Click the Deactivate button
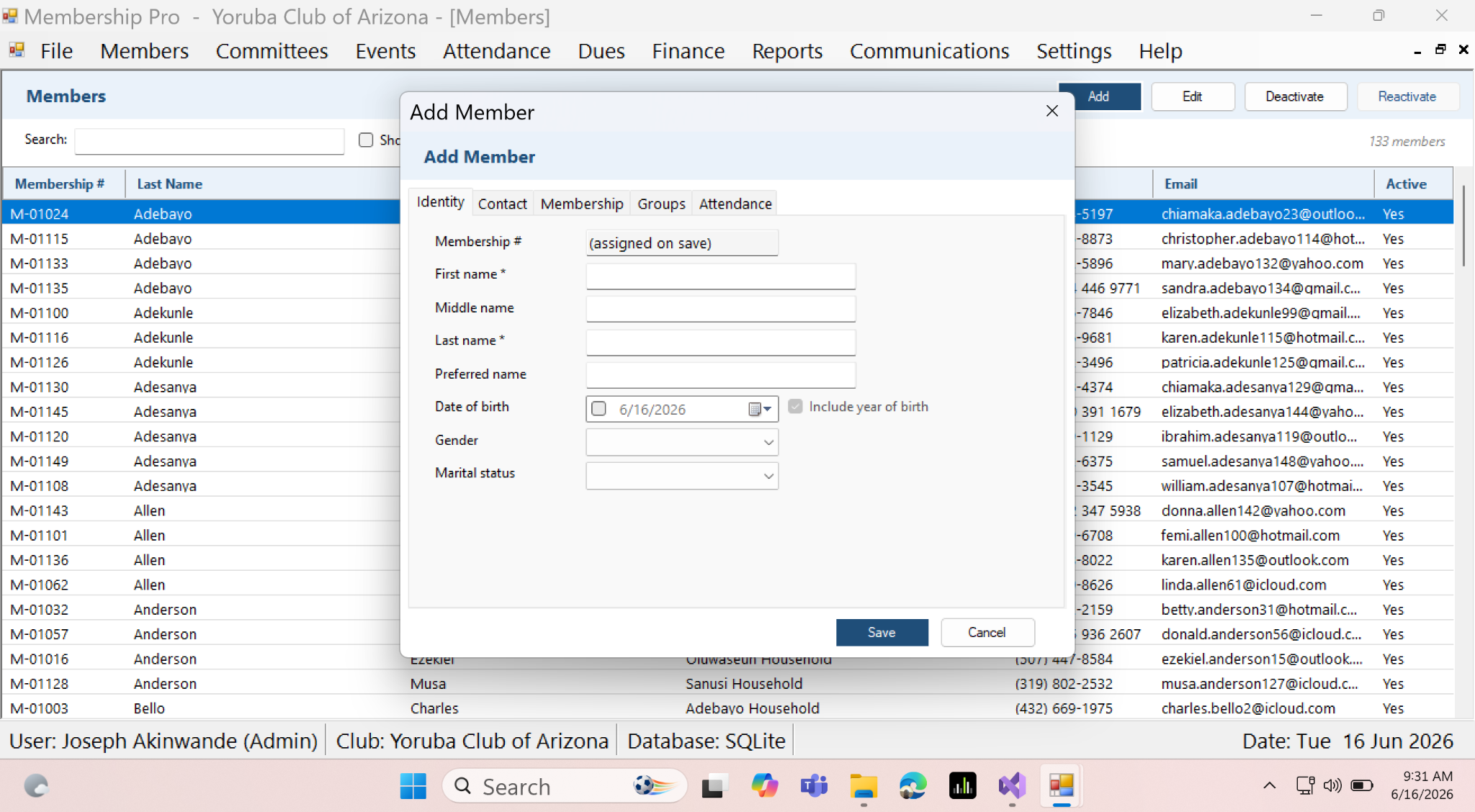Screen dimensions: 1475x812 pyautogui.click(x=1295, y=96)
